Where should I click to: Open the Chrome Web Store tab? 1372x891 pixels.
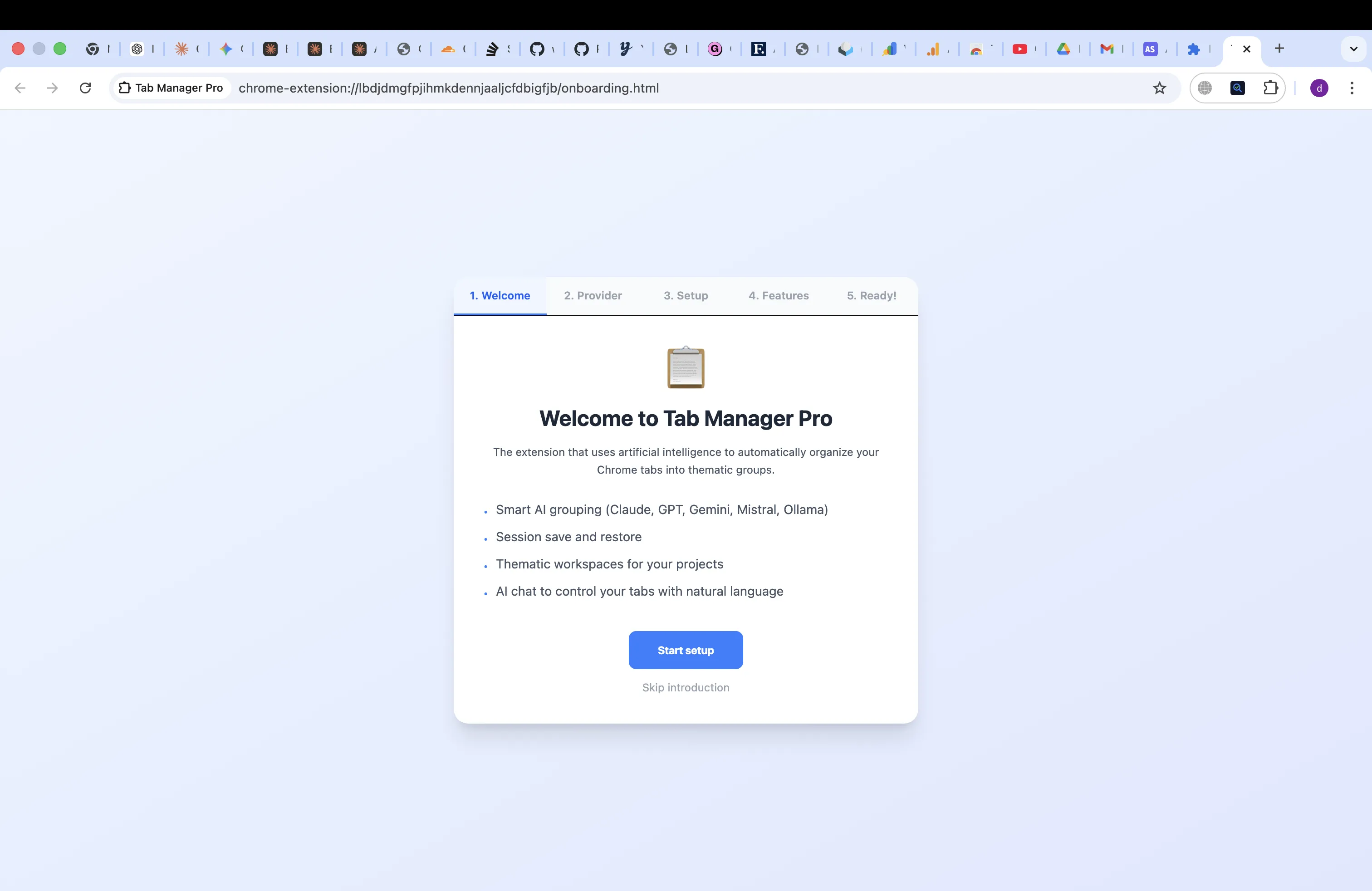click(x=976, y=49)
